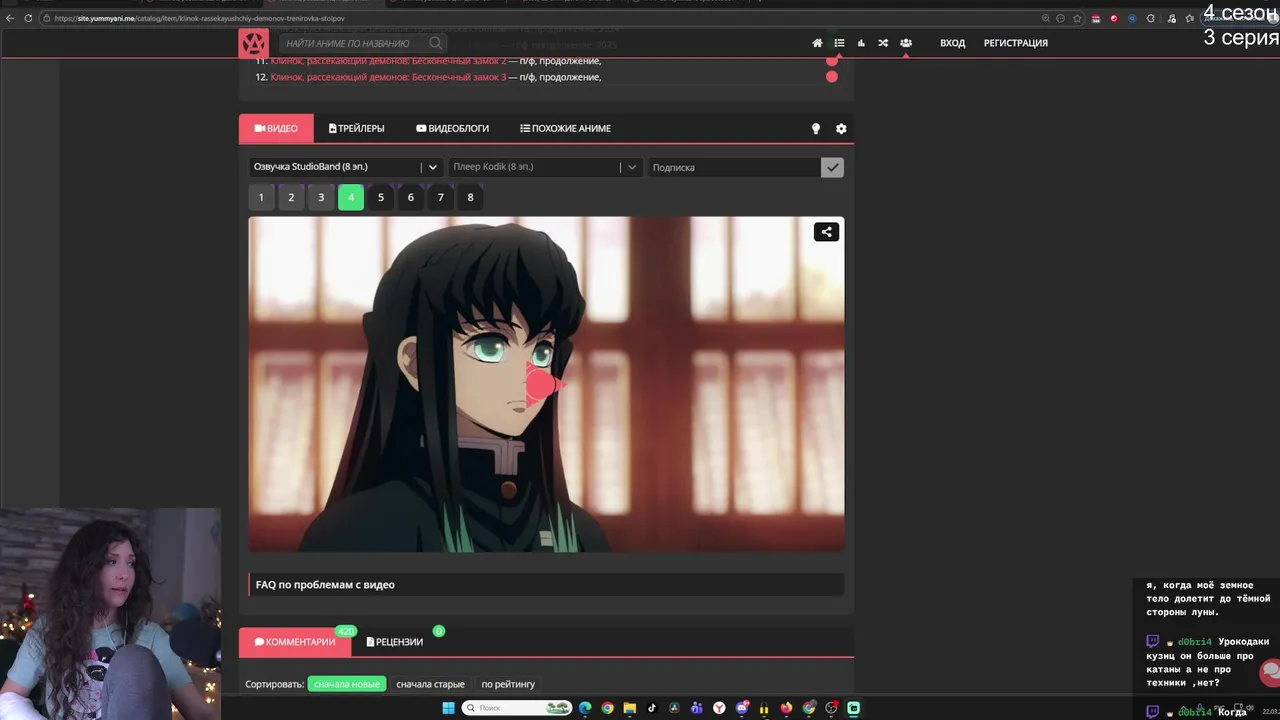This screenshot has height=720, width=1280.
Task: Click the red circular extension icon
Action: [1114, 18]
